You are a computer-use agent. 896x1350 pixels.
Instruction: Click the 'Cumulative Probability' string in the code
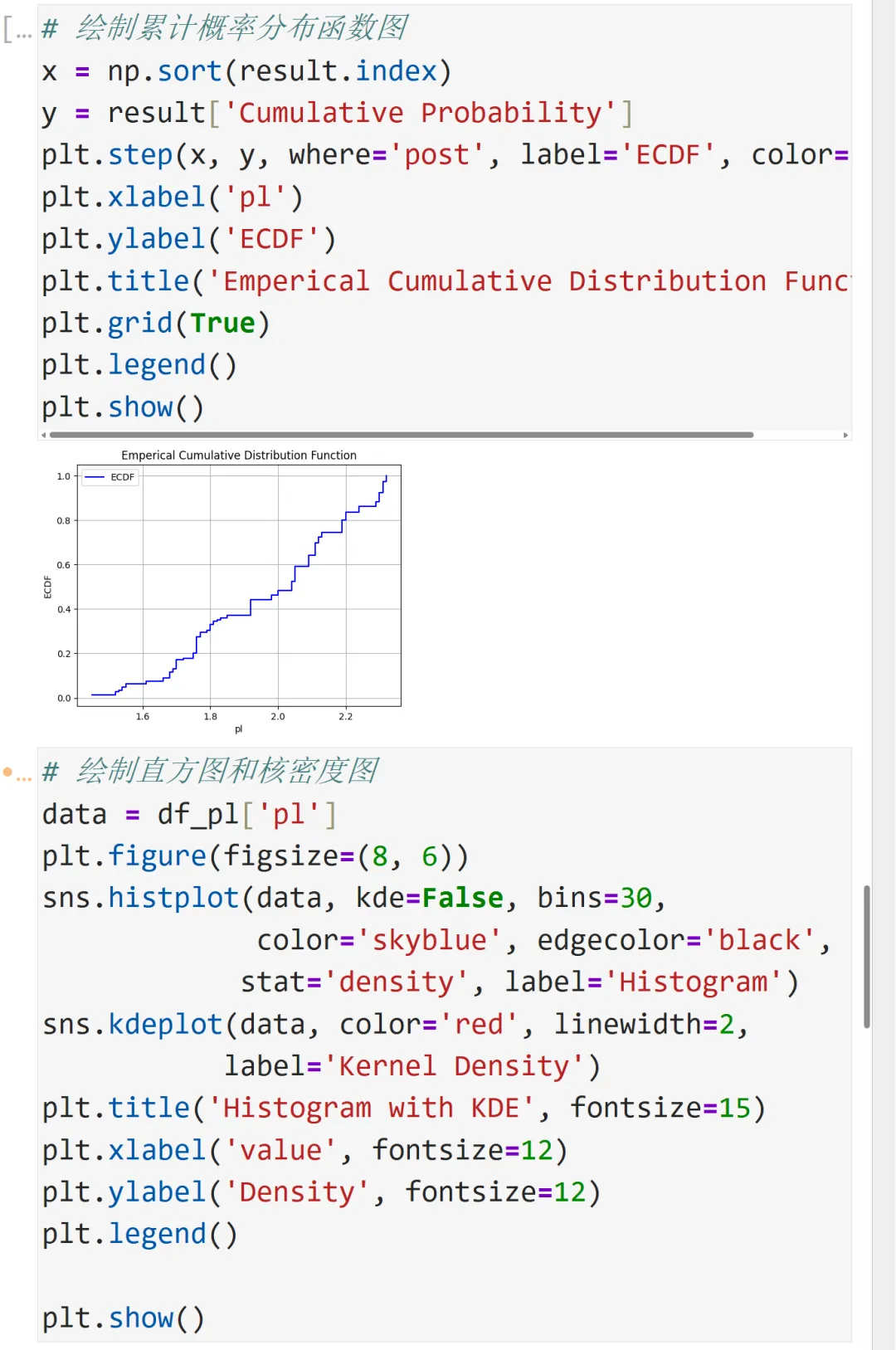click(x=420, y=113)
